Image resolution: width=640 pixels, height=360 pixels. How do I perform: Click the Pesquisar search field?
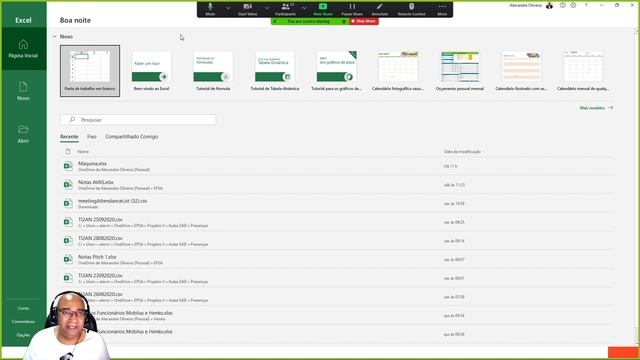pyautogui.click(x=138, y=120)
